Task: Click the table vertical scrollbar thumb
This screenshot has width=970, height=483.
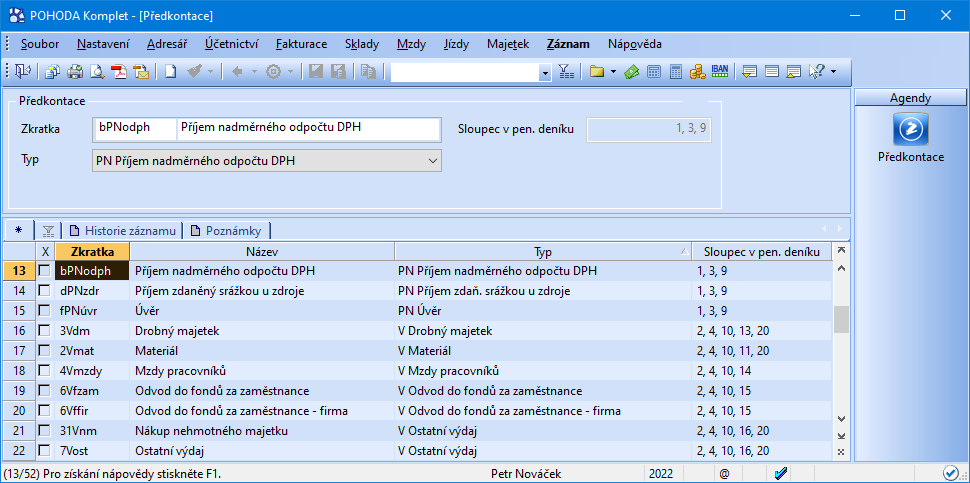Action: (x=840, y=320)
